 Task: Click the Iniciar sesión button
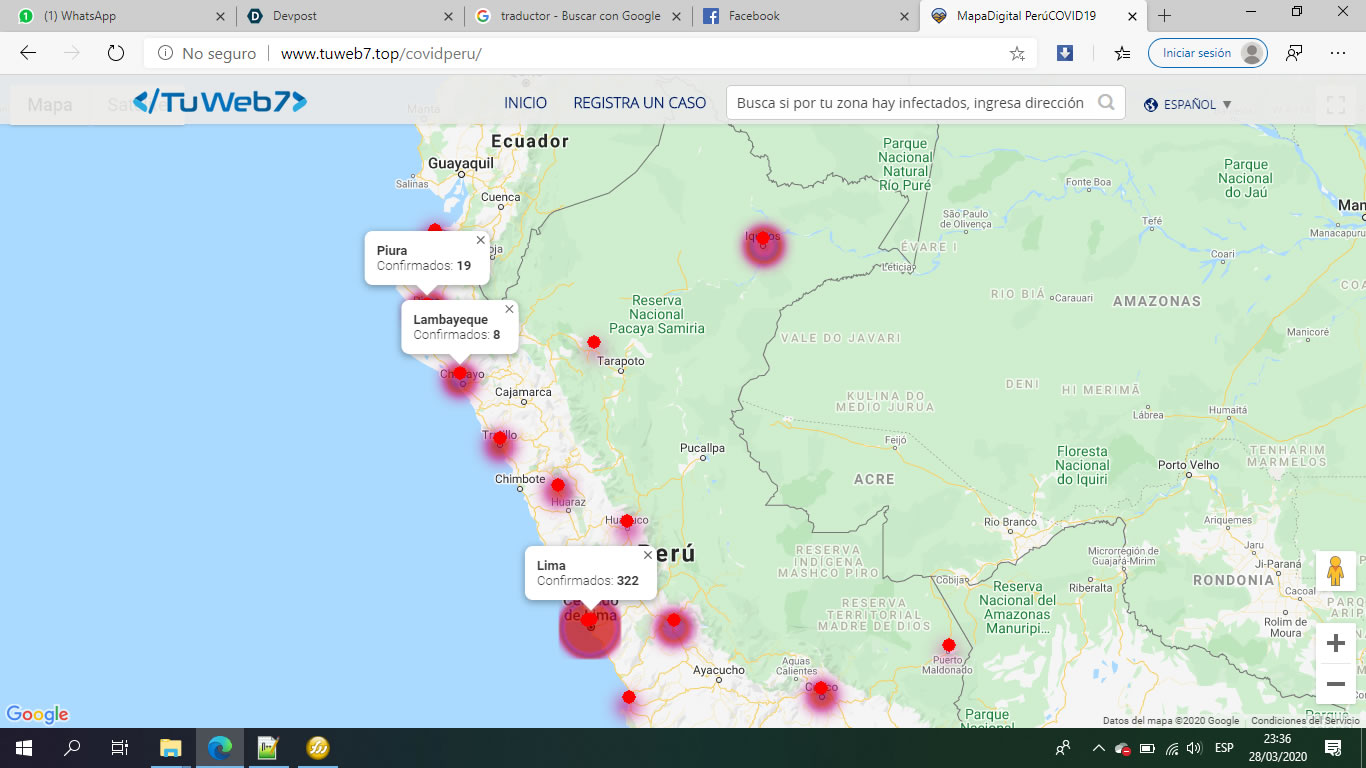pos(1207,53)
